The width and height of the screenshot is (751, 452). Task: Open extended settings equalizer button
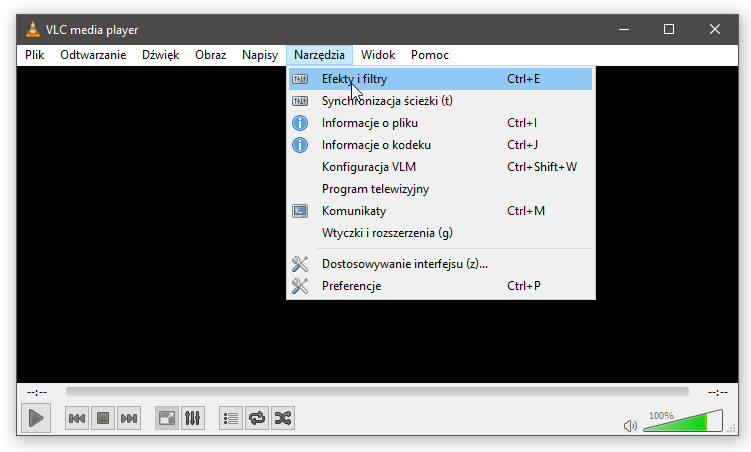click(193, 418)
